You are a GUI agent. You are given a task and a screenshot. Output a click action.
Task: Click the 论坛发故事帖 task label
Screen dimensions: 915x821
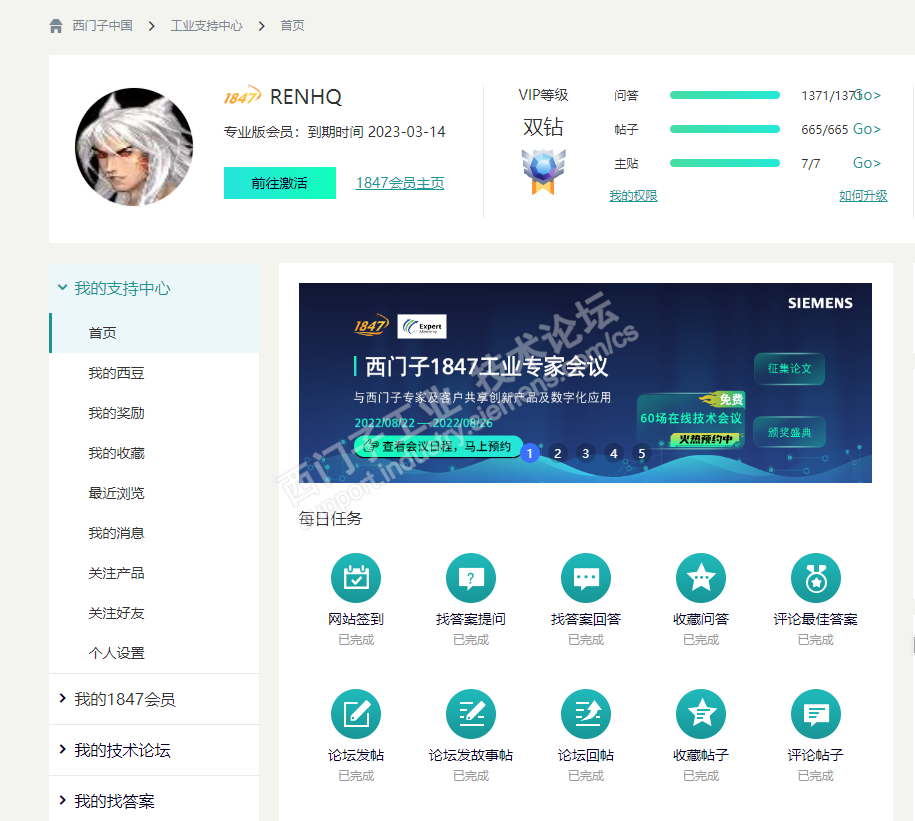point(471,755)
